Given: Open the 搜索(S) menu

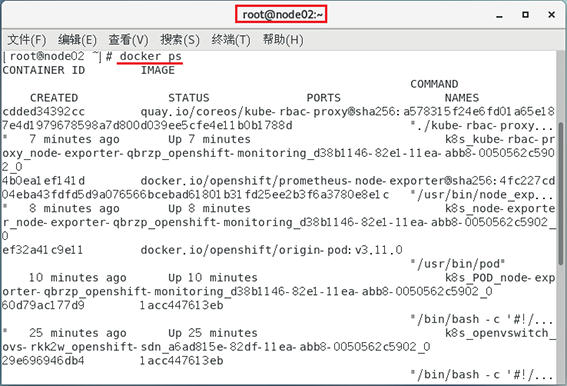Looking at the screenshot, I should pyautogui.click(x=180, y=39).
